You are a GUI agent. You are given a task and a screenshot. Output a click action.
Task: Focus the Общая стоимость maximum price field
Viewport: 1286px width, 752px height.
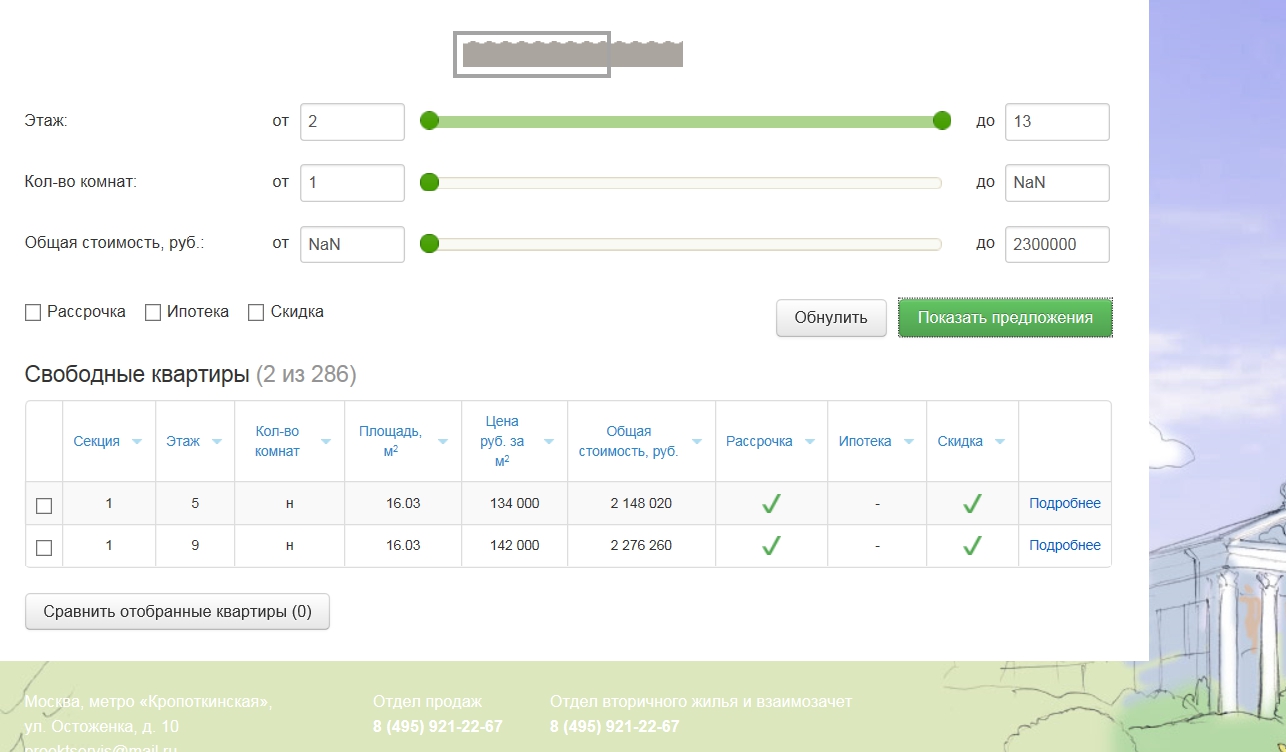point(1056,244)
